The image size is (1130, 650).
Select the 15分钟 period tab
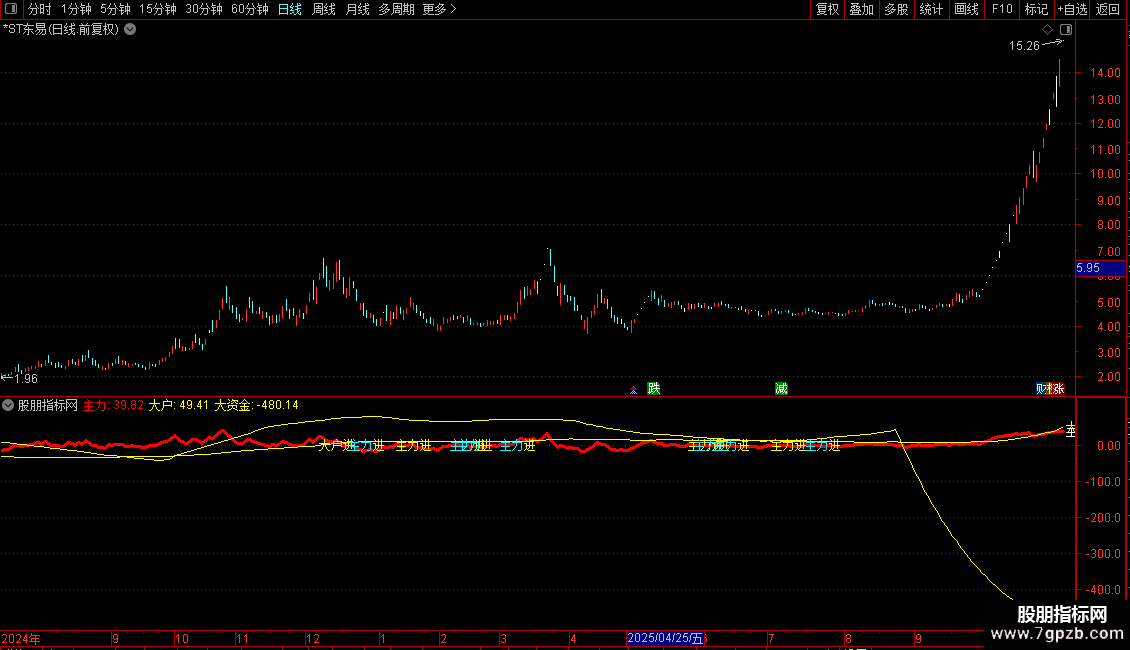158,9
